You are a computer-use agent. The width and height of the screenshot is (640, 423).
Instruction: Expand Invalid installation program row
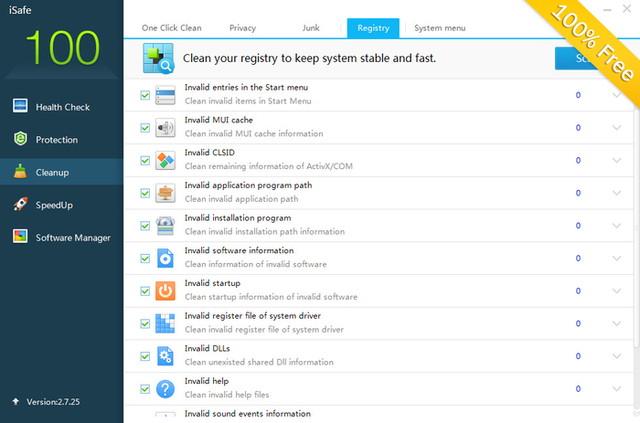pos(616,226)
